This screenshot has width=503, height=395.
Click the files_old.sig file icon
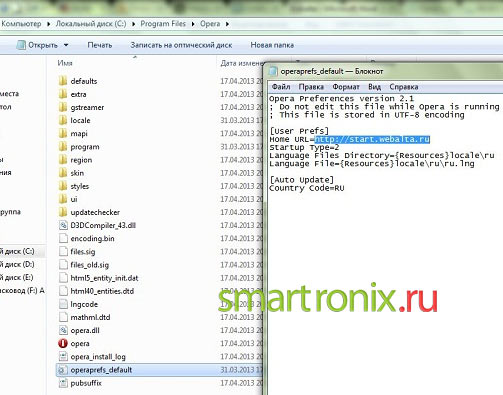pyautogui.click(x=63, y=265)
